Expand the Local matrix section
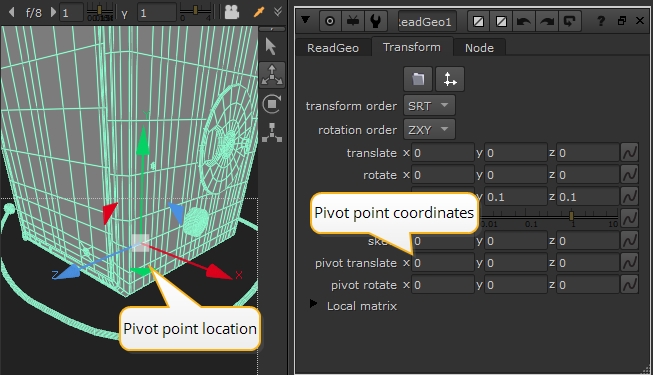The width and height of the screenshot is (653, 375). [x=313, y=304]
